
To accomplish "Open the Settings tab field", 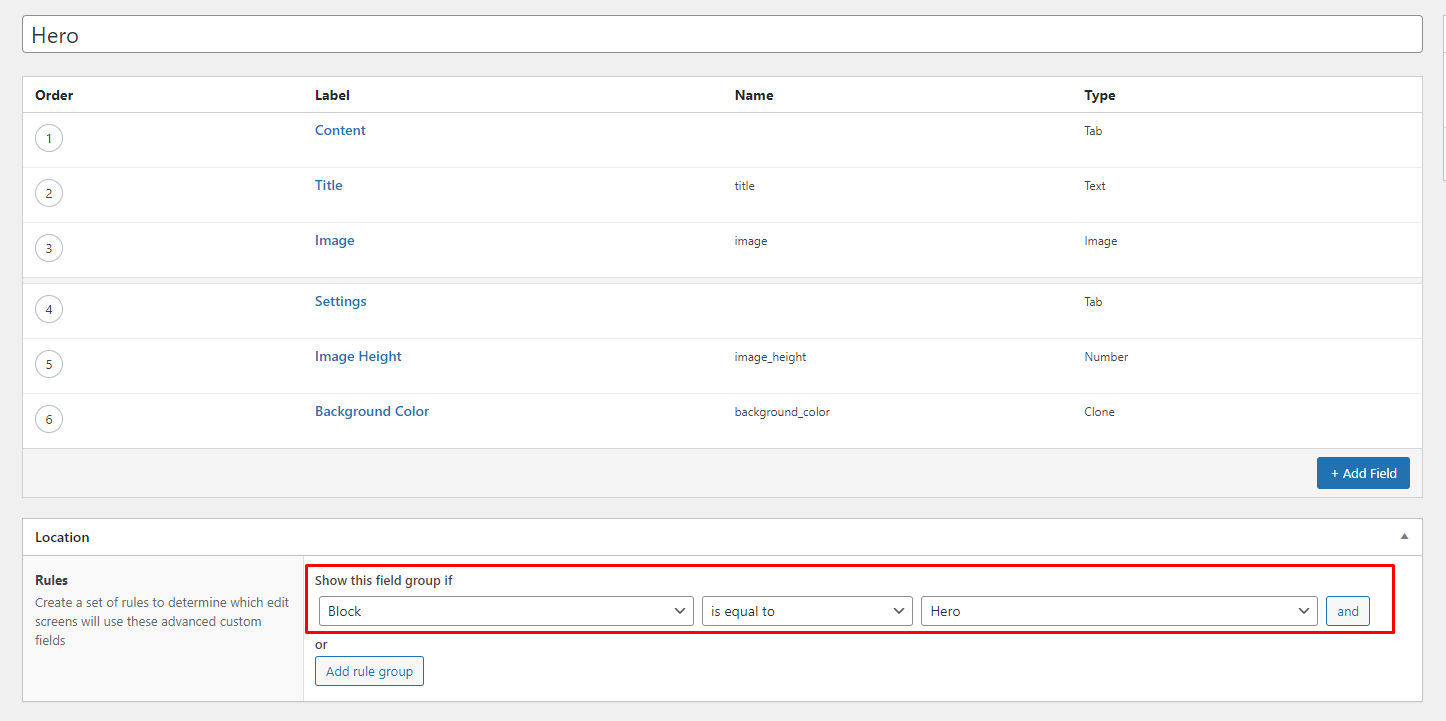I will tap(340, 301).
